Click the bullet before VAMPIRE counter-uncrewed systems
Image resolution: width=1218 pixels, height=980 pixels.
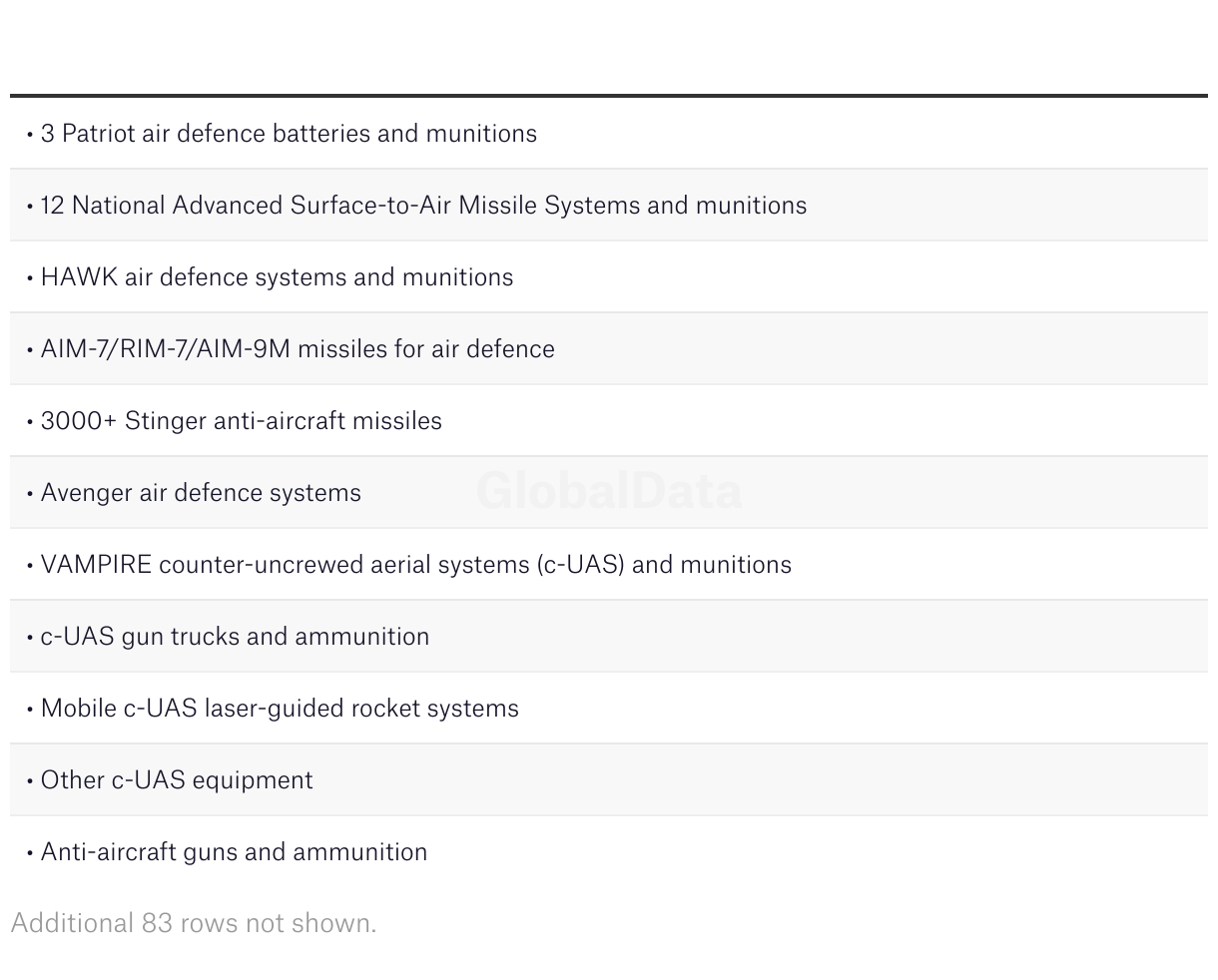point(30,566)
